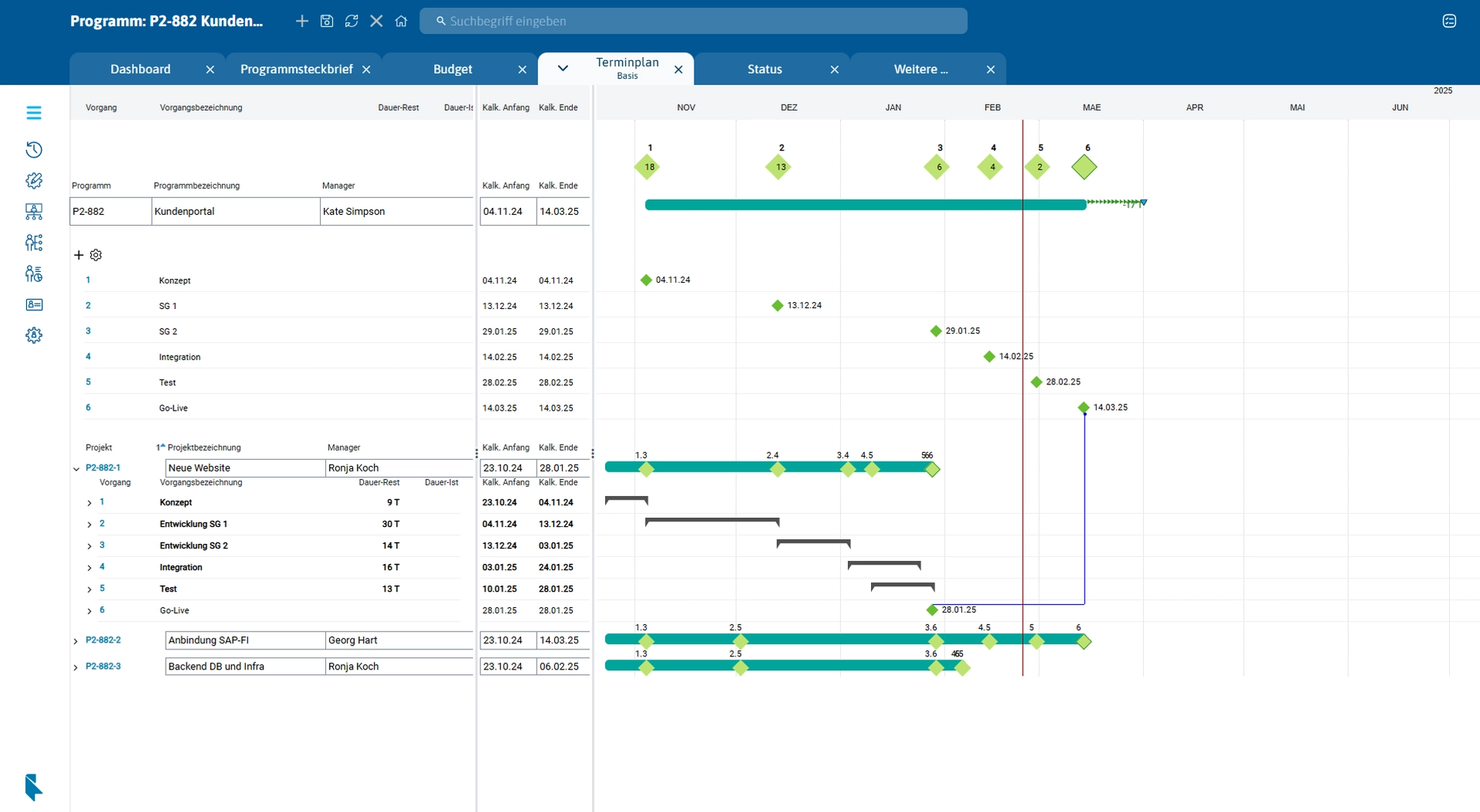Click the plus icon to add a new item
1480x812 pixels.
click(302, 21)
